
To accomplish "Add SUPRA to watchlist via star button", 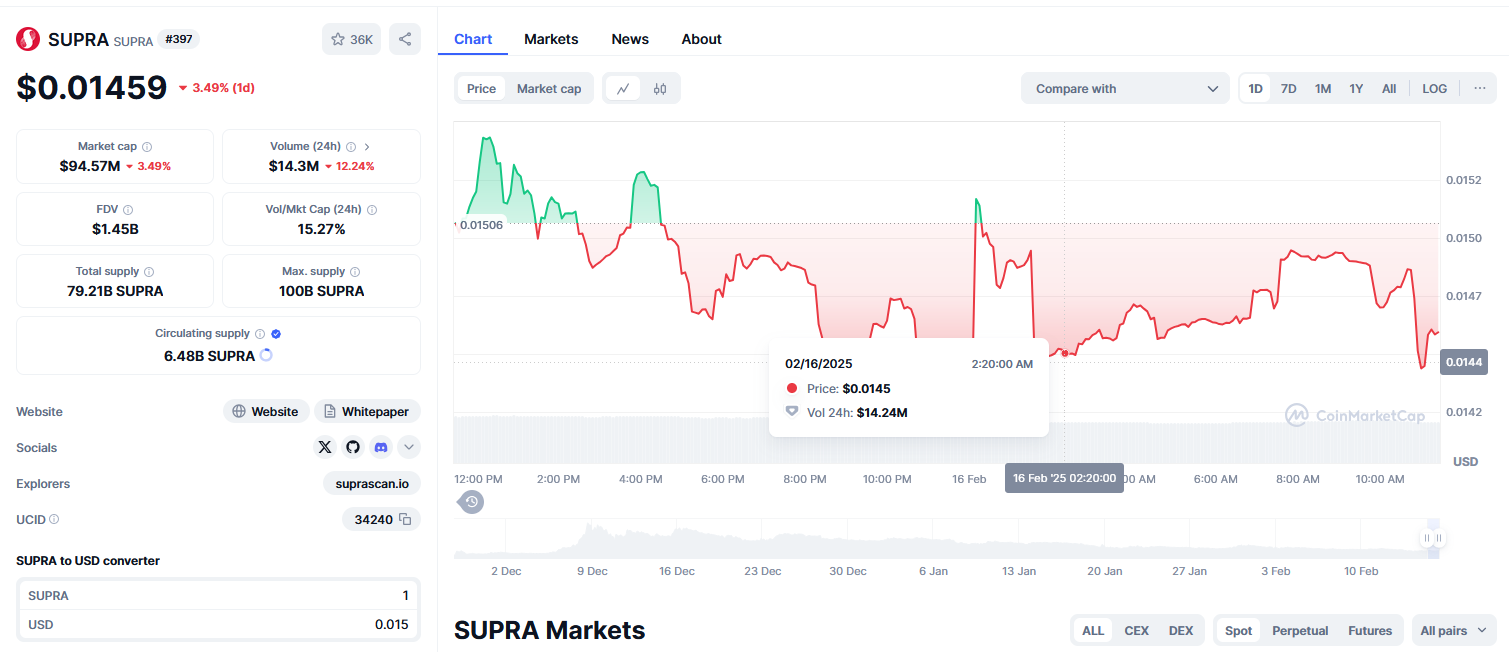I will click(x=351, y=39).
